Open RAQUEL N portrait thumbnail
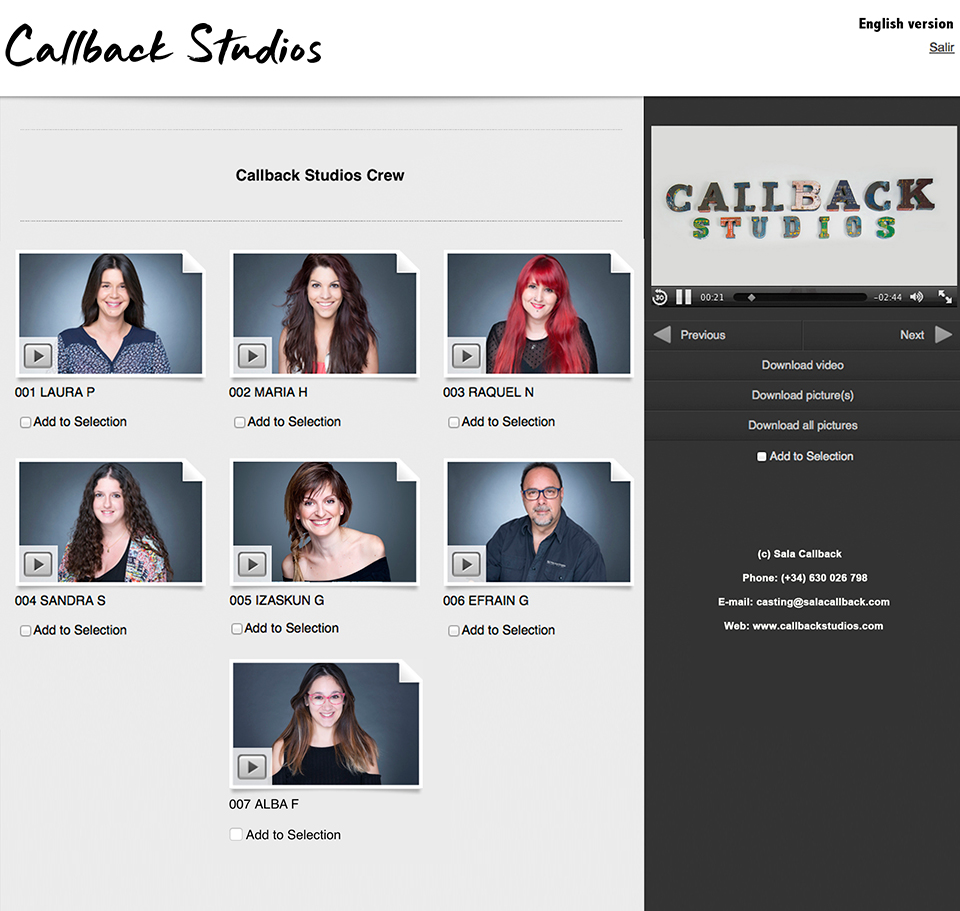The image size is (960, 911). (x=539, y=313)
